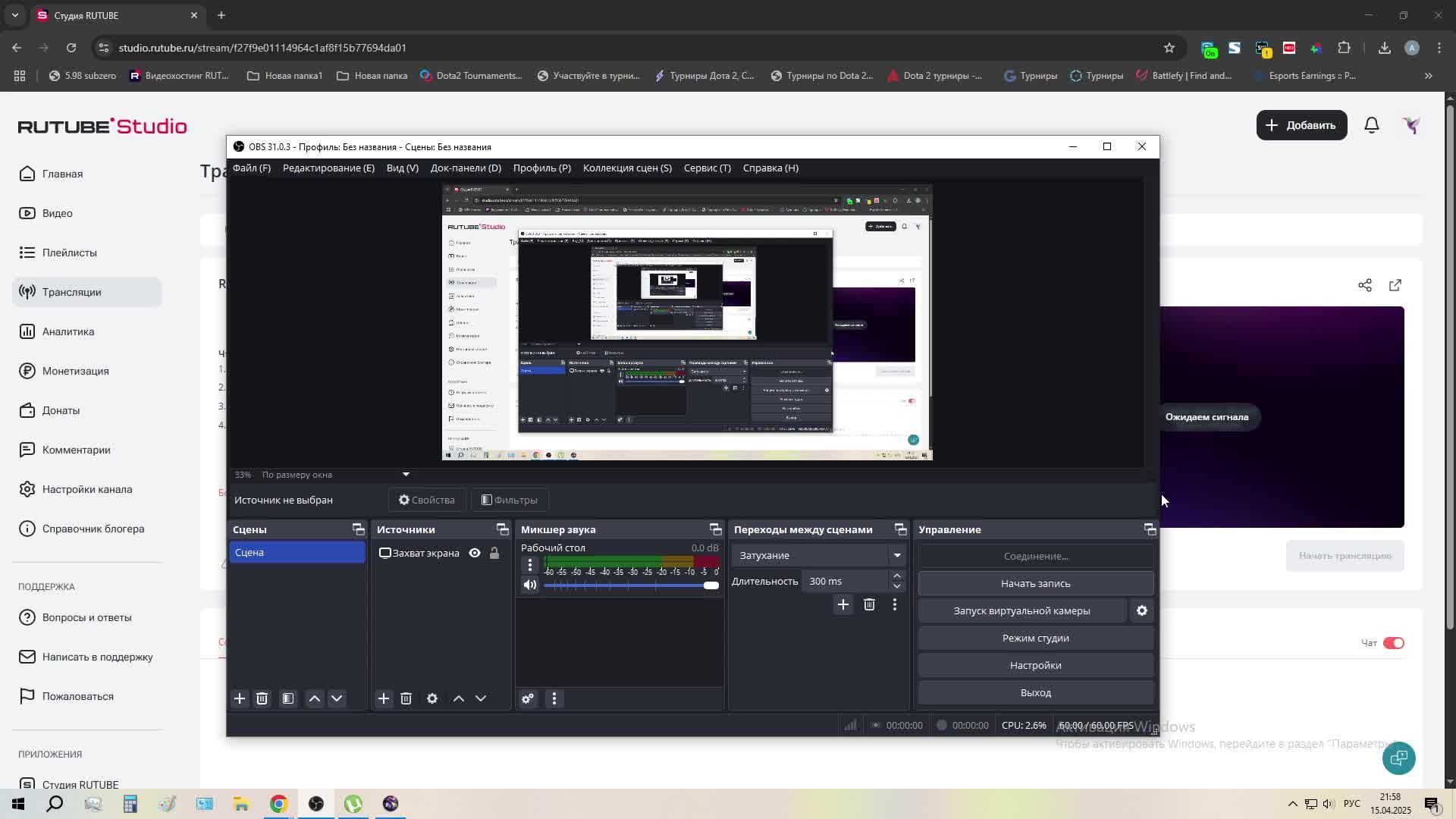This screenshot has height=819, width=1456.
Task: Add a scene transition with plus icon
Action: [x=843, y=604]
